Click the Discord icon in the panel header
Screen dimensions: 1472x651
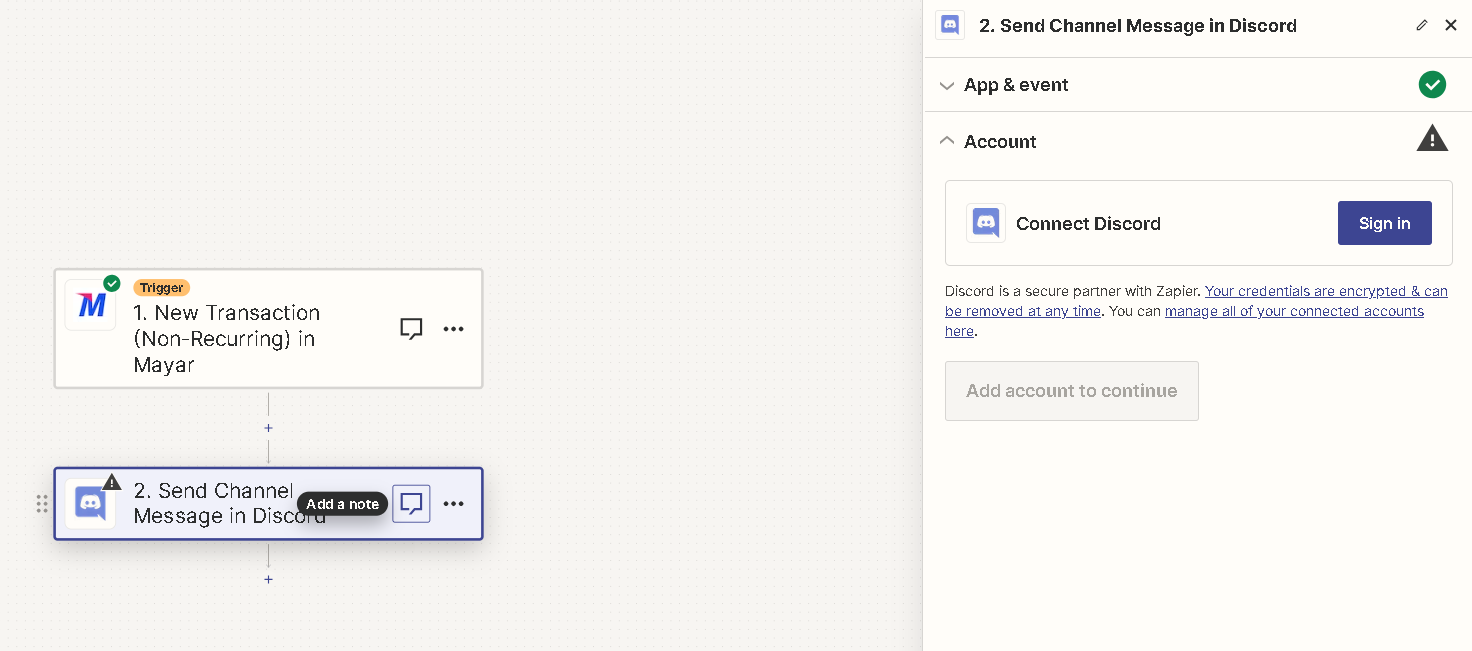(x=950, y=25)
